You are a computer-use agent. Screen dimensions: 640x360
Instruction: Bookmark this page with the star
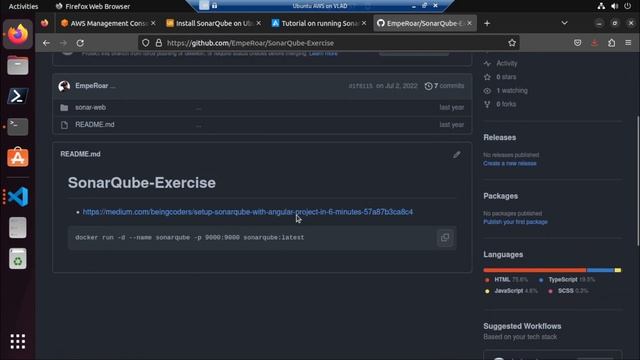click(512, 43)
